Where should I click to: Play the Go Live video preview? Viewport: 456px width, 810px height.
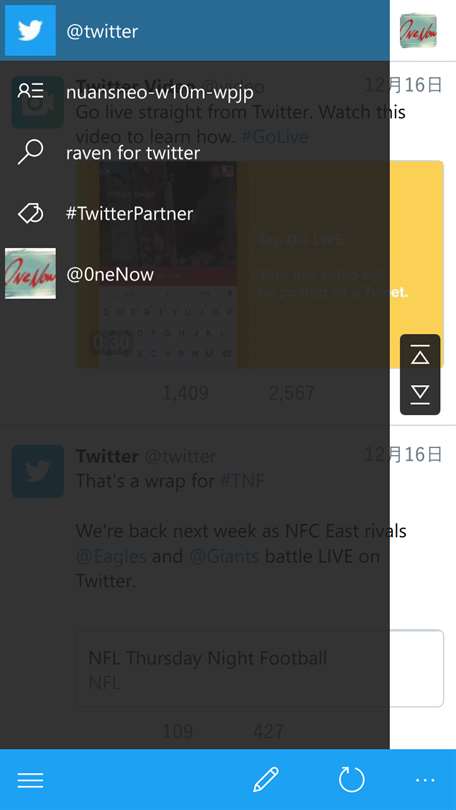coord(260,264)
